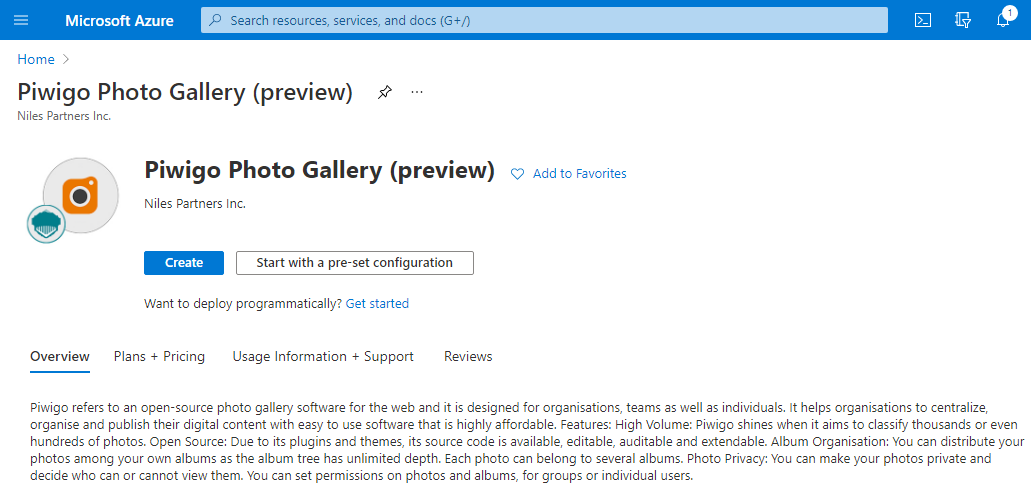
Task: Start with a pre-set configuration
Action: 354,263
